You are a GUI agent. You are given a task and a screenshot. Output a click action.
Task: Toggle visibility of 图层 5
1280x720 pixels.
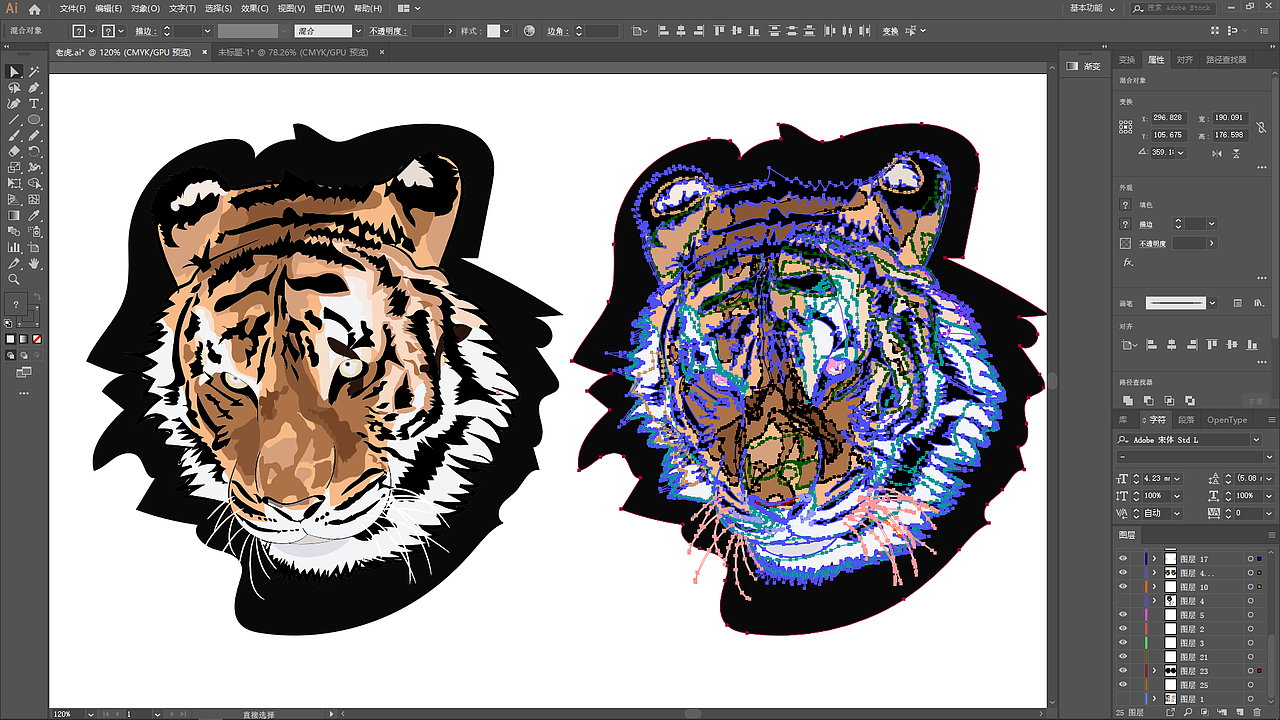pos(1122,615)
